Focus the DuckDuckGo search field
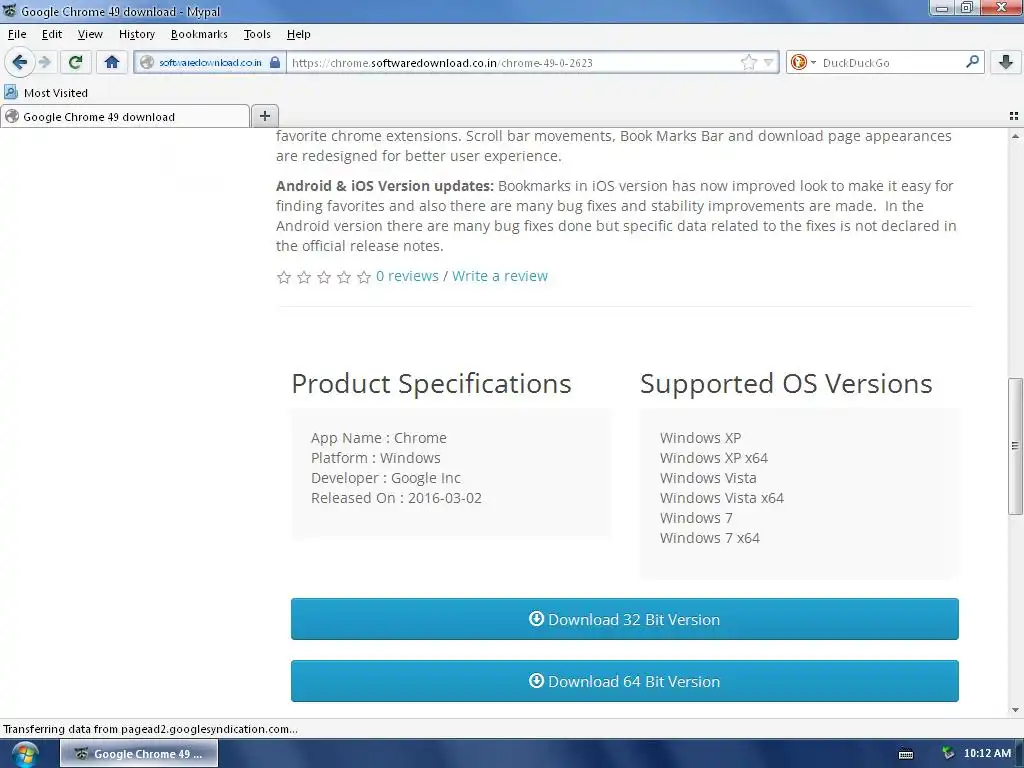The width and height of the screenshot is (1024, 768). (890, 63)
